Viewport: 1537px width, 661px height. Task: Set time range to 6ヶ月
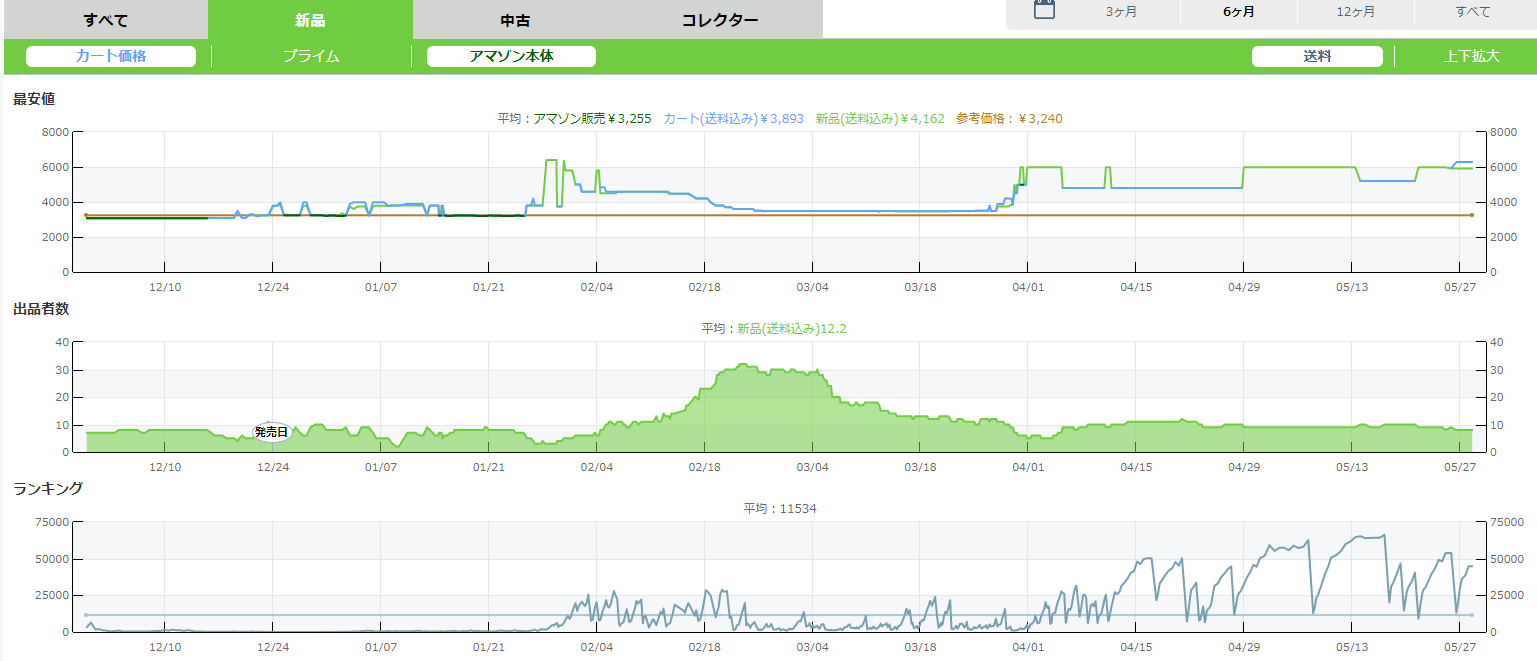coord(1239,12)
